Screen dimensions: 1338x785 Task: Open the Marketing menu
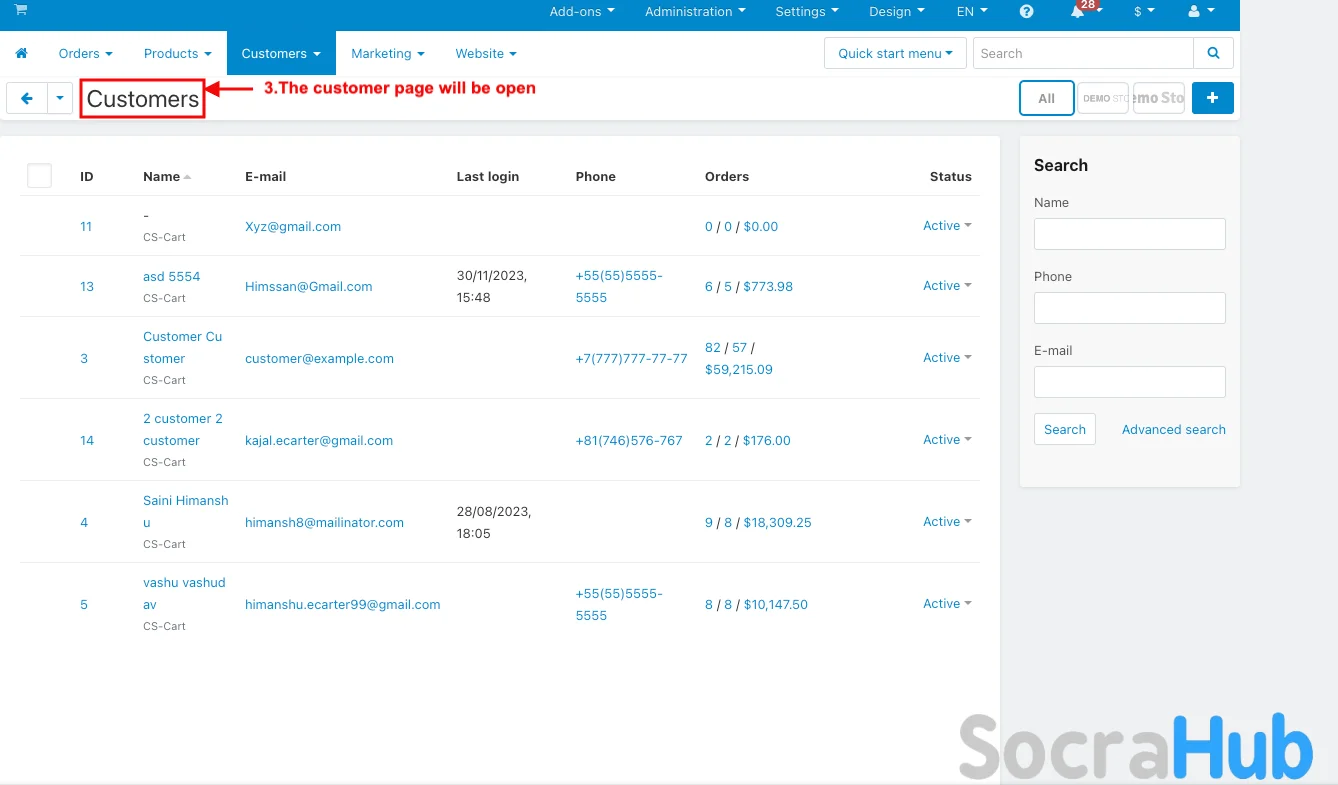[387, 54]
